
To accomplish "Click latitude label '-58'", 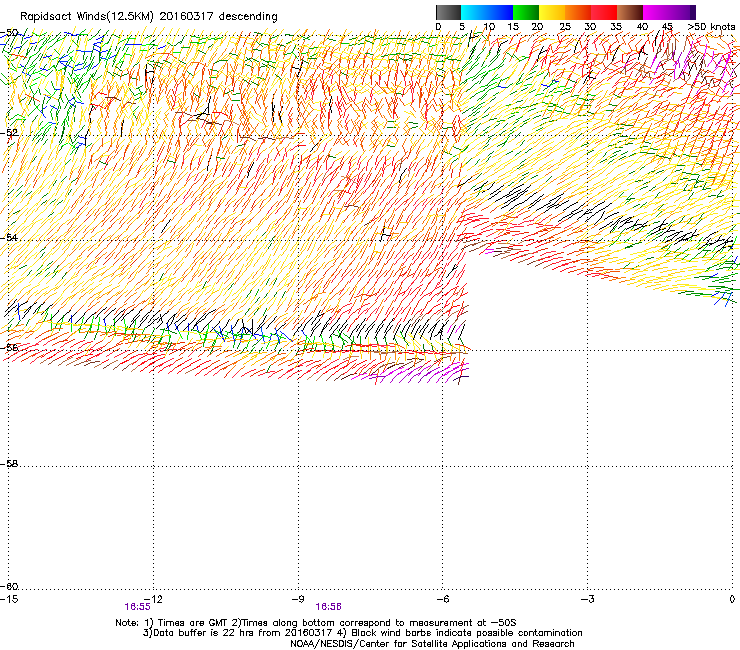I will (x=9, y=464).
